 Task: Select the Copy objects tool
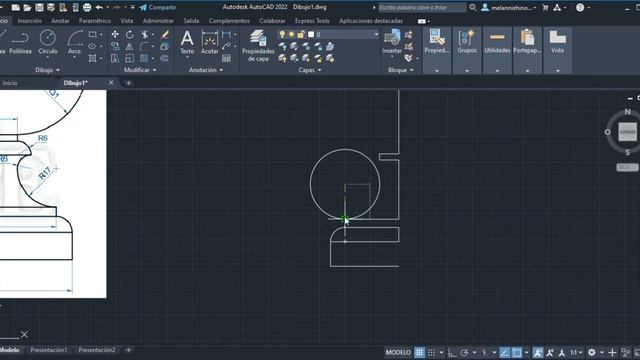point(115,47)
